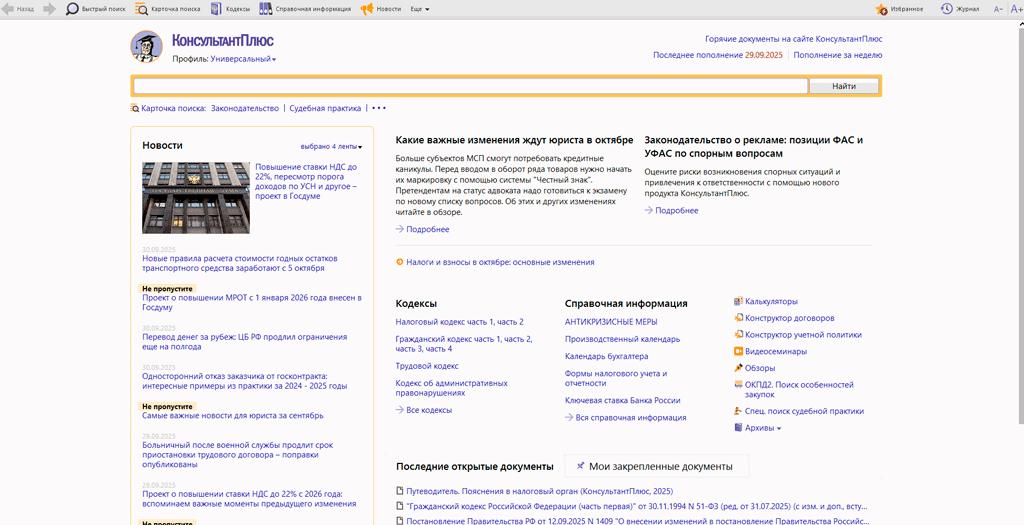Click the Кодексы toolbar icon

(230, 9)
